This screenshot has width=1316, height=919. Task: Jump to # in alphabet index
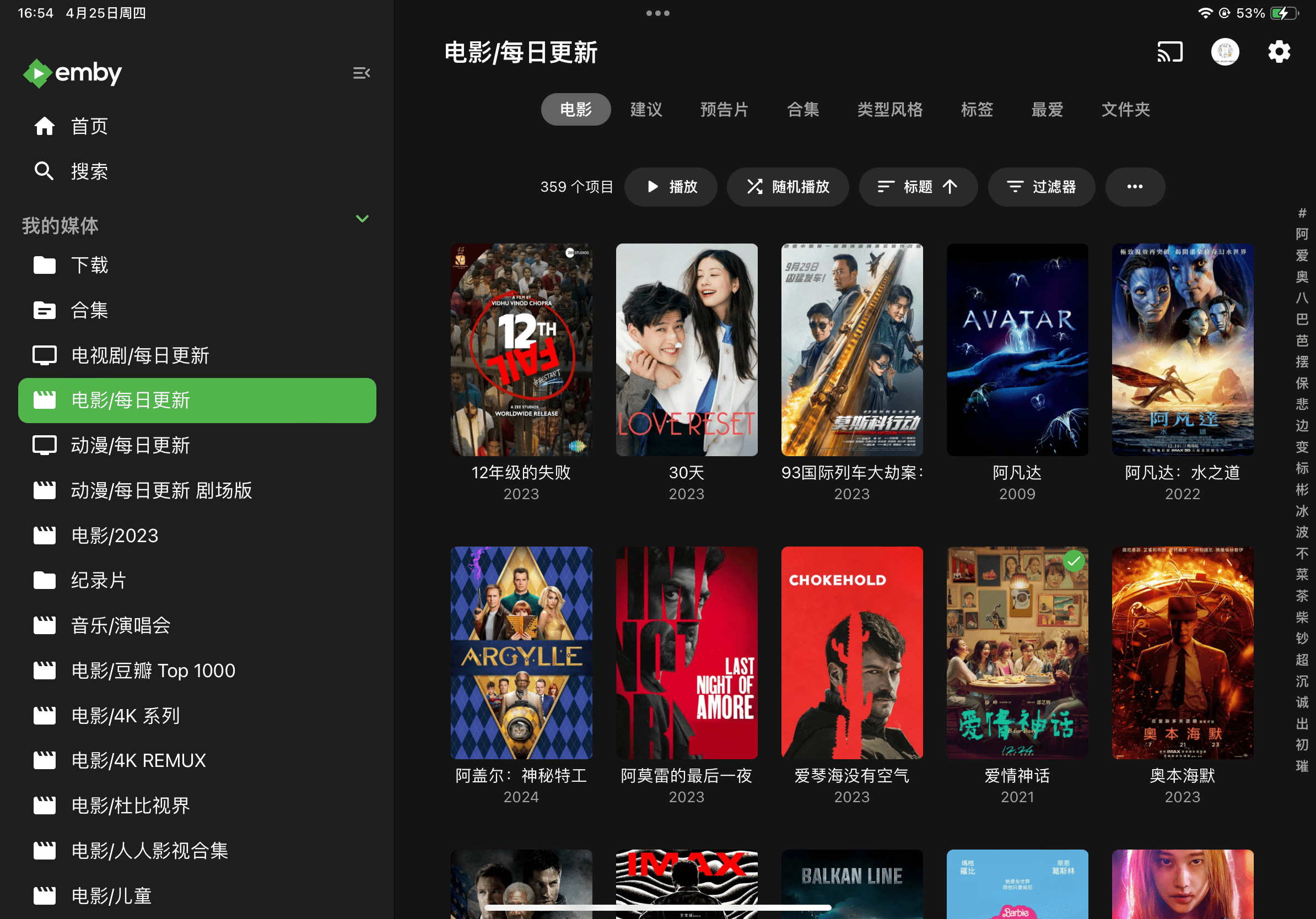1302,213
